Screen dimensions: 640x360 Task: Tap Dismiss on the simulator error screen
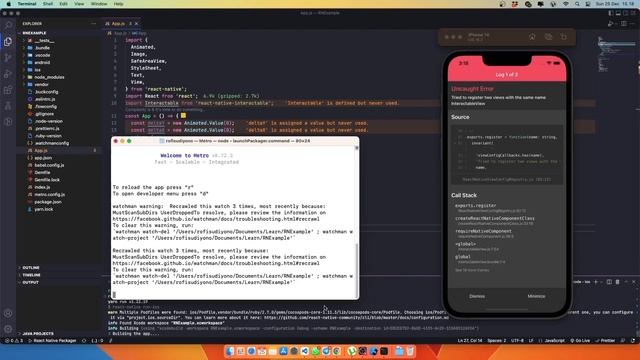coord(477,296)
